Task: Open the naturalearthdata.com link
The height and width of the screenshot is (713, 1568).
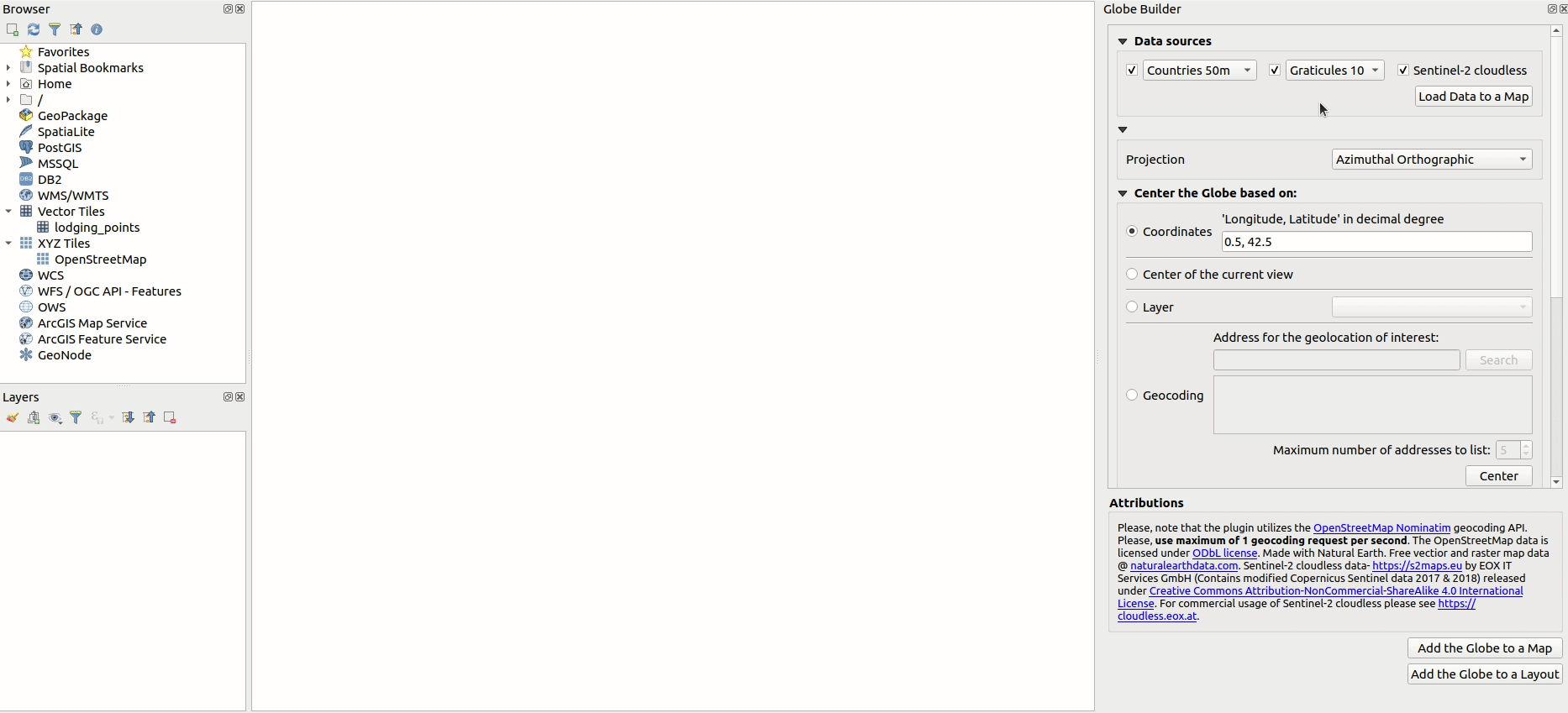Action: [x=1184, y=566]
